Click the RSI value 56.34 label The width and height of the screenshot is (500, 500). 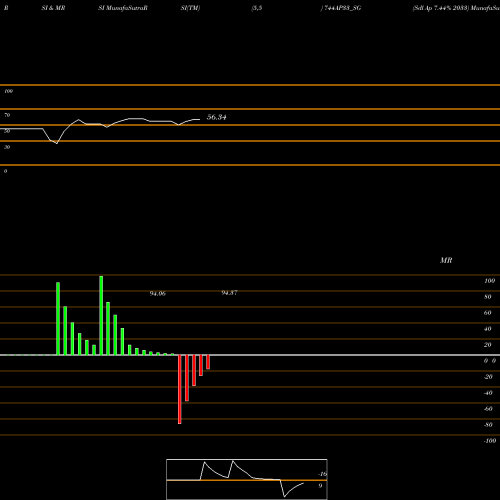click(216, 117)
